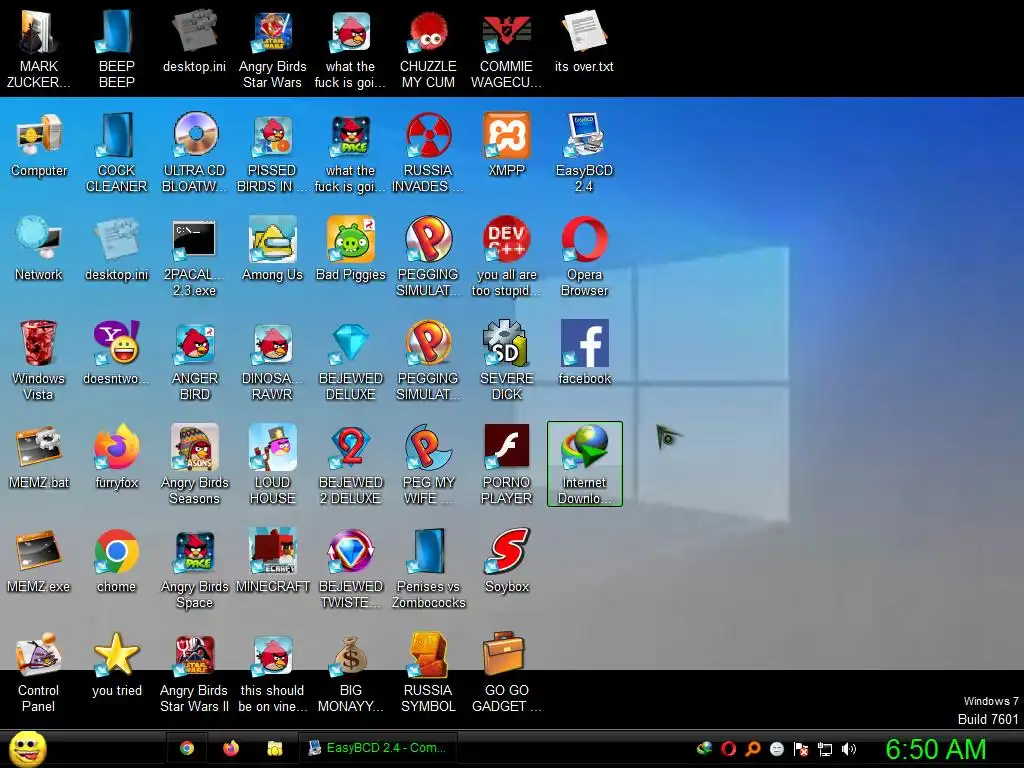Viewport: 1024px width, 768px height.
Task: Select the BEEP BEEP blue shortcut
Action: 116,48
